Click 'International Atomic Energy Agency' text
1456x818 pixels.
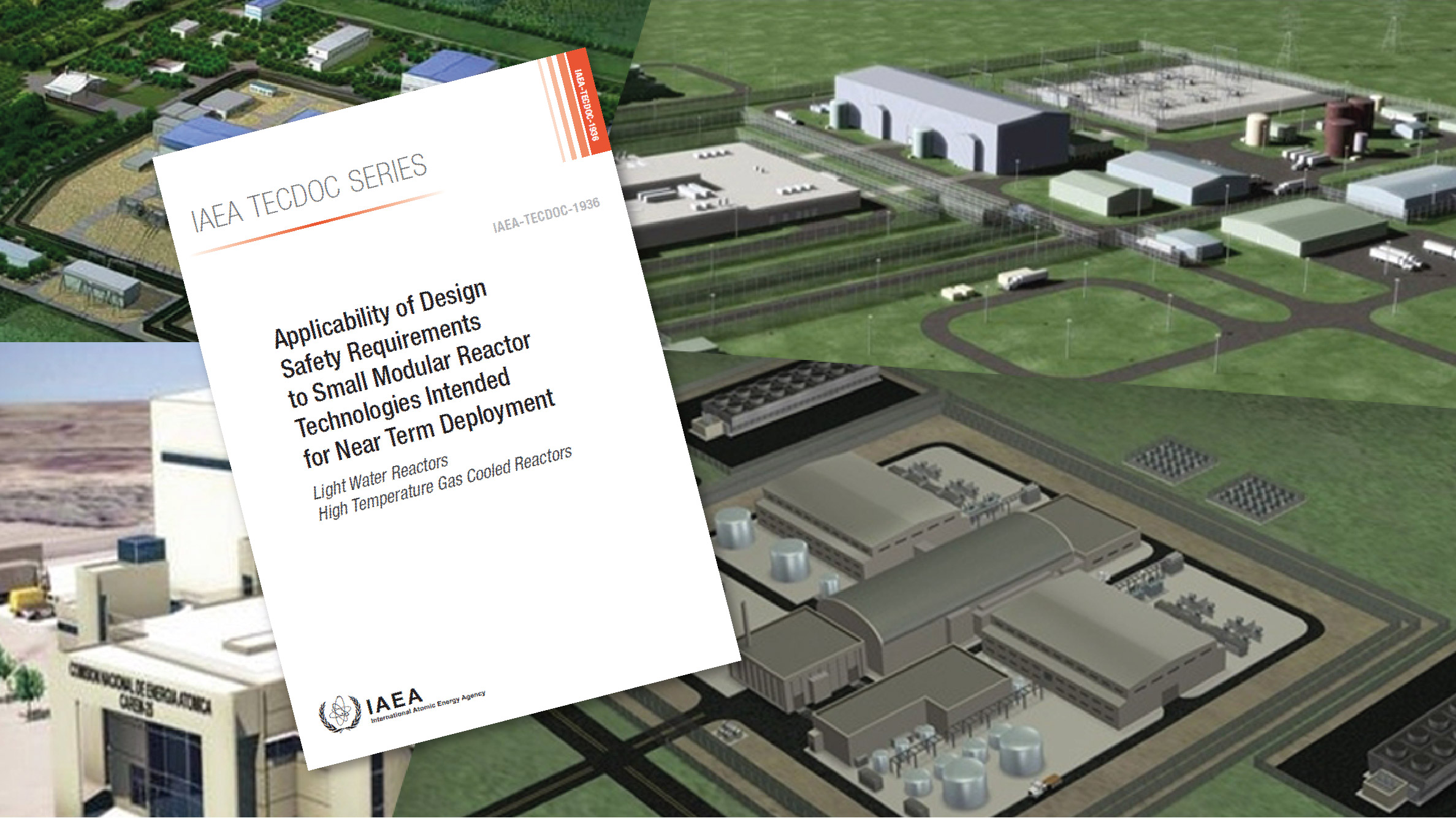pyautogui.click(x=427, y=708)
